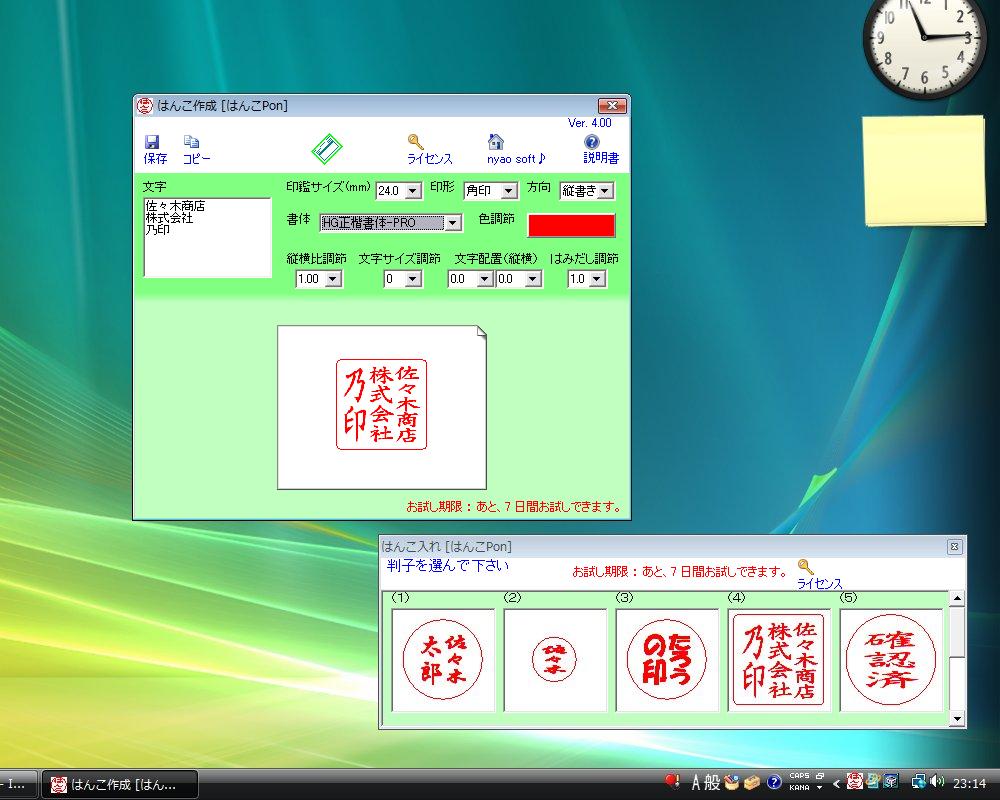Open the seal shape (印形) dropdown

[x=509, y=191]
